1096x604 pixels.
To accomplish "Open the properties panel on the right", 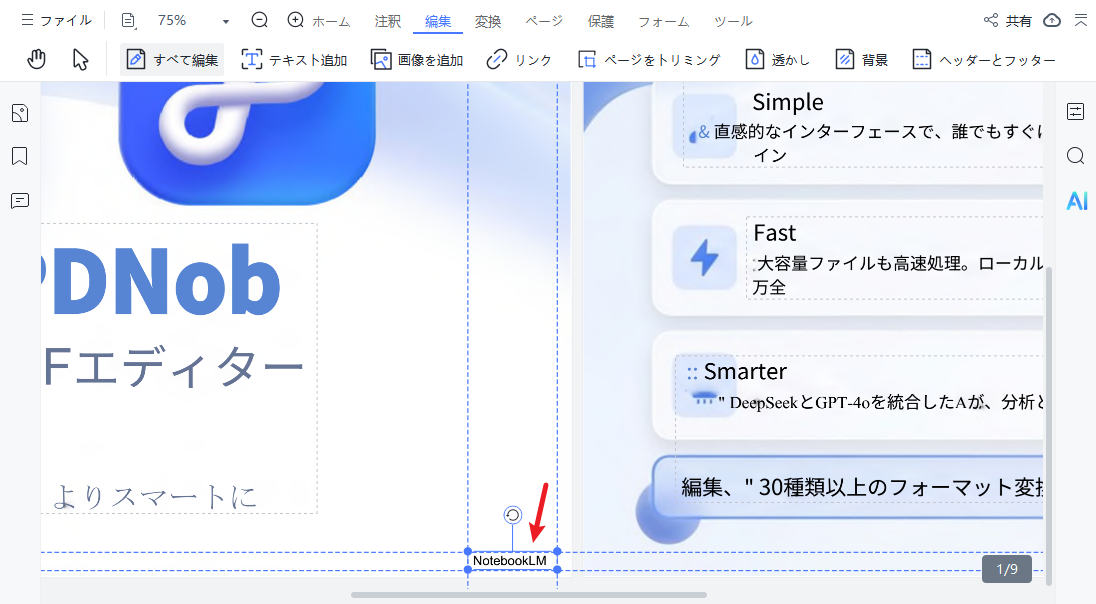I will [1075, 113].
